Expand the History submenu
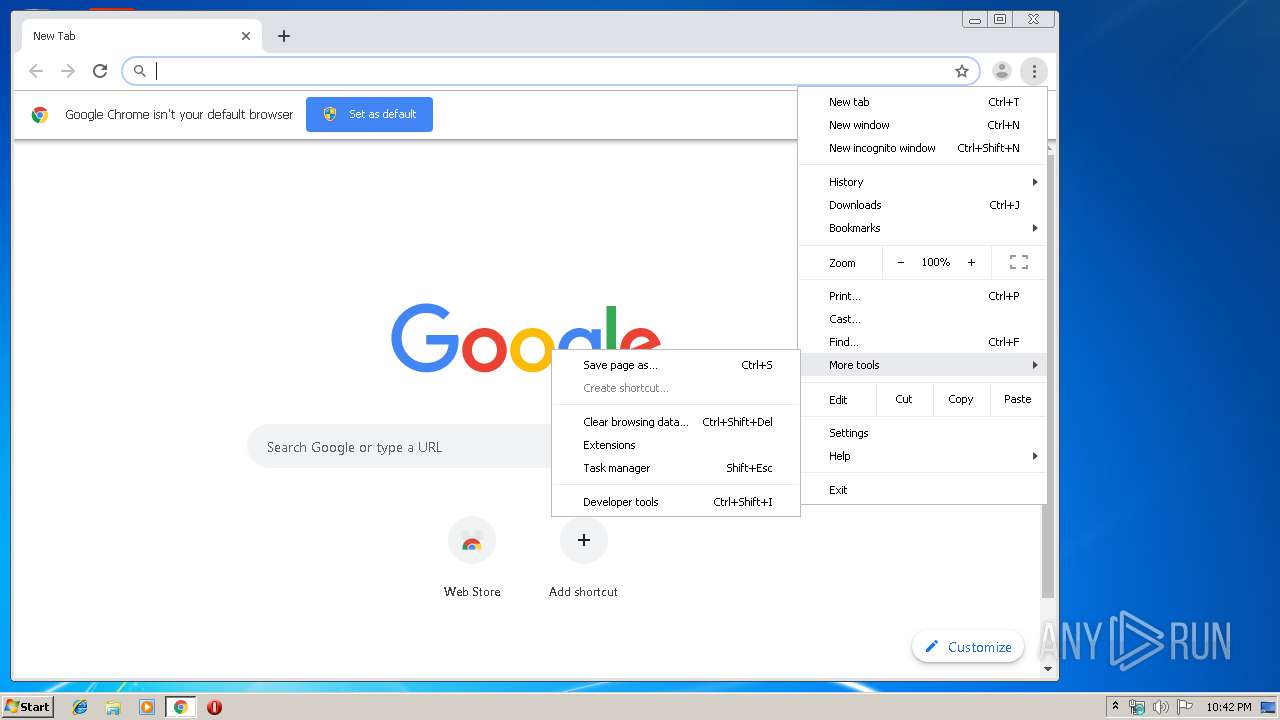The width and height of the screenshot is (1280, 720). [923, 182]
